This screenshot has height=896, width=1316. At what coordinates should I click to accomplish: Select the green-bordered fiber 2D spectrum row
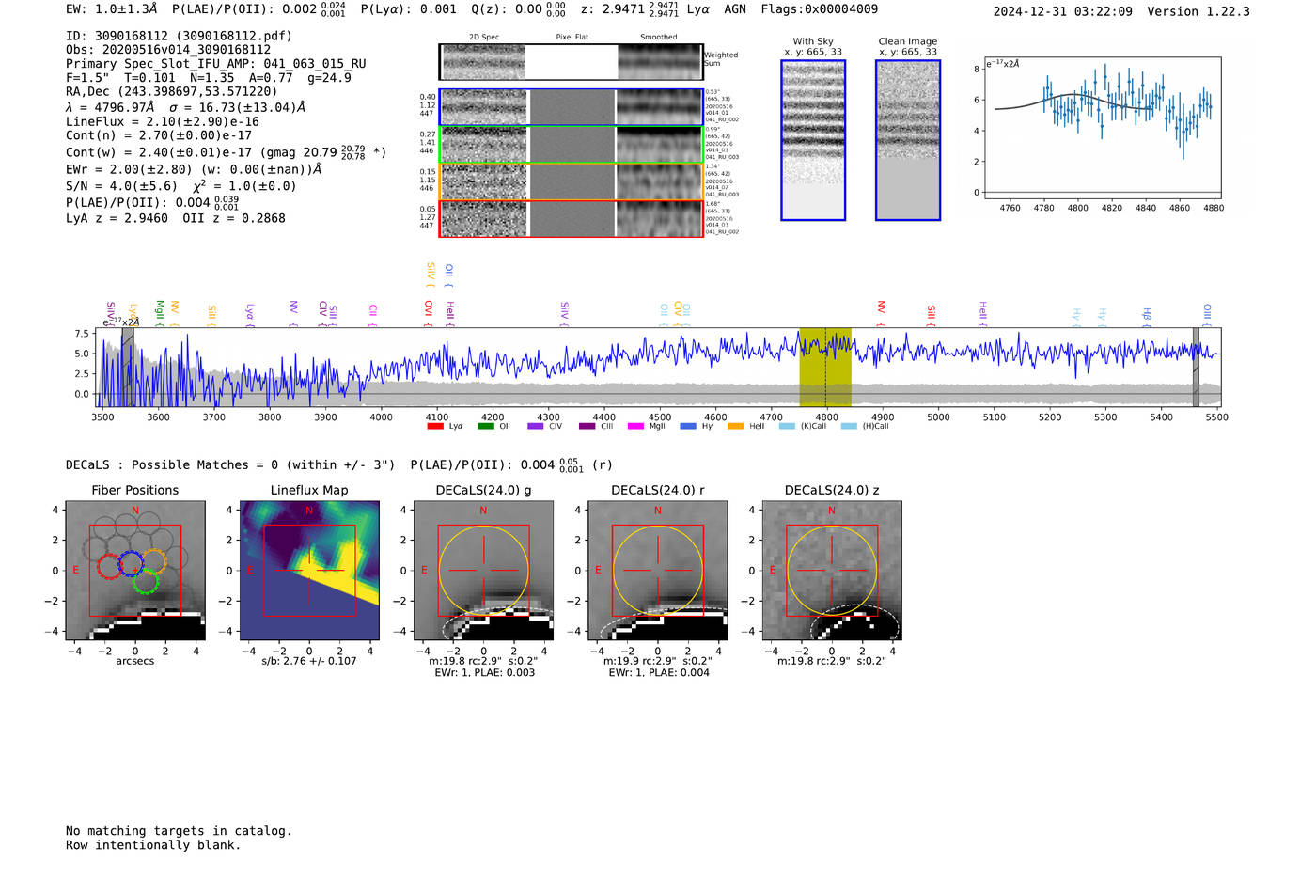572,145
